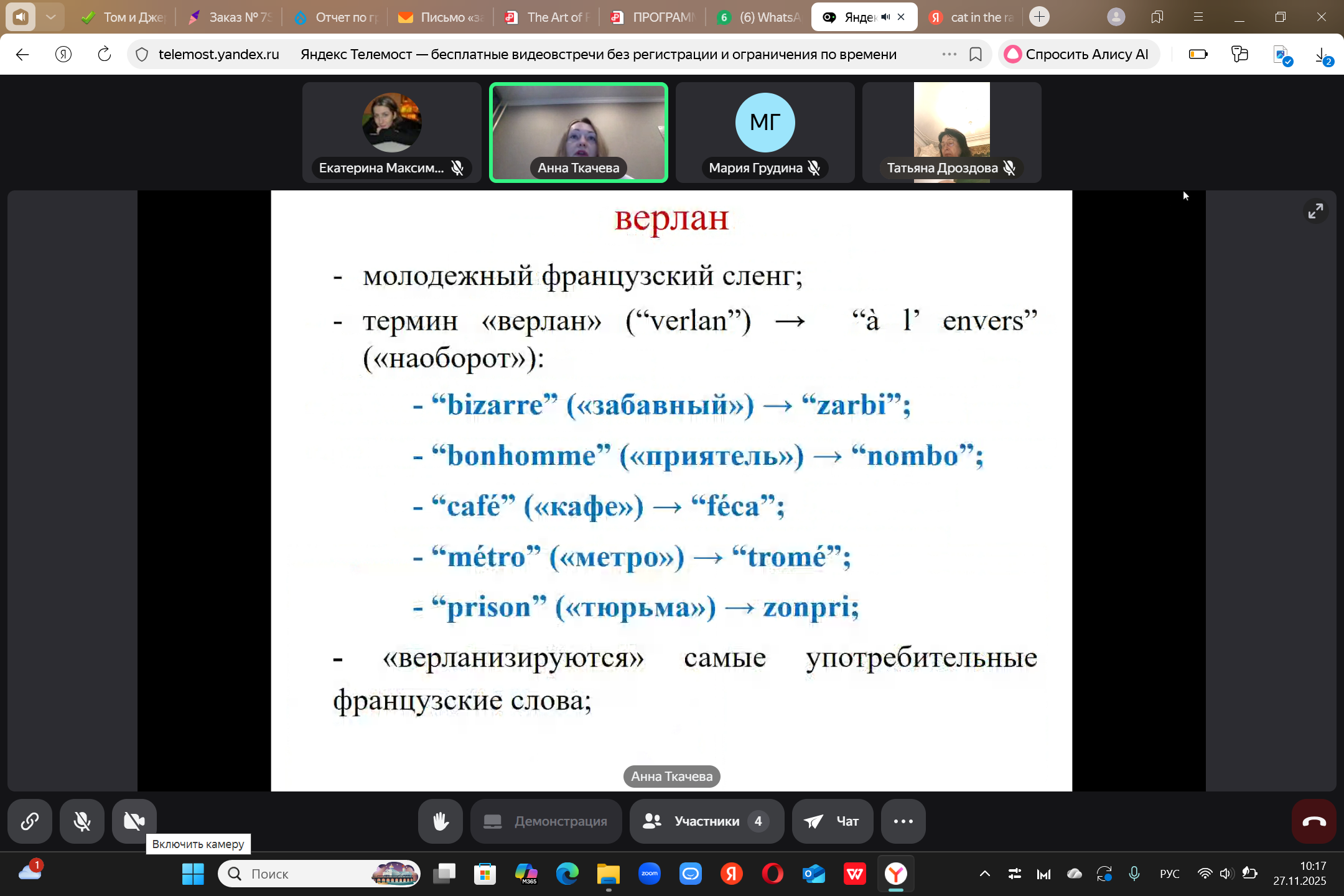This screenshot has width=1344, height=896.
Task: Reload the Telemost page
Action: 105,54
